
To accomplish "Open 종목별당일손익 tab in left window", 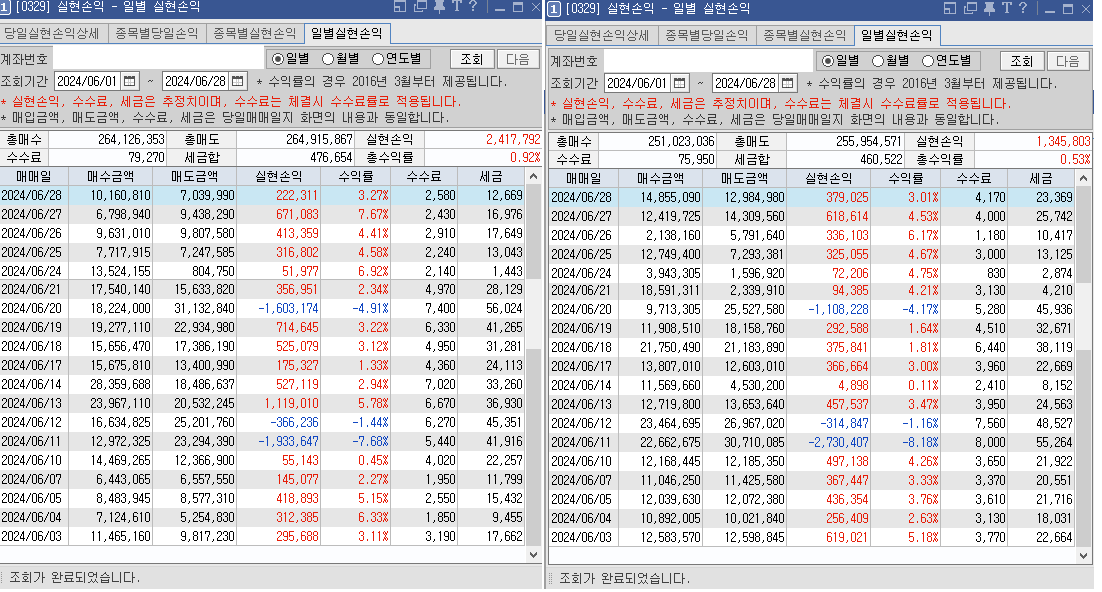I will 157,34.
